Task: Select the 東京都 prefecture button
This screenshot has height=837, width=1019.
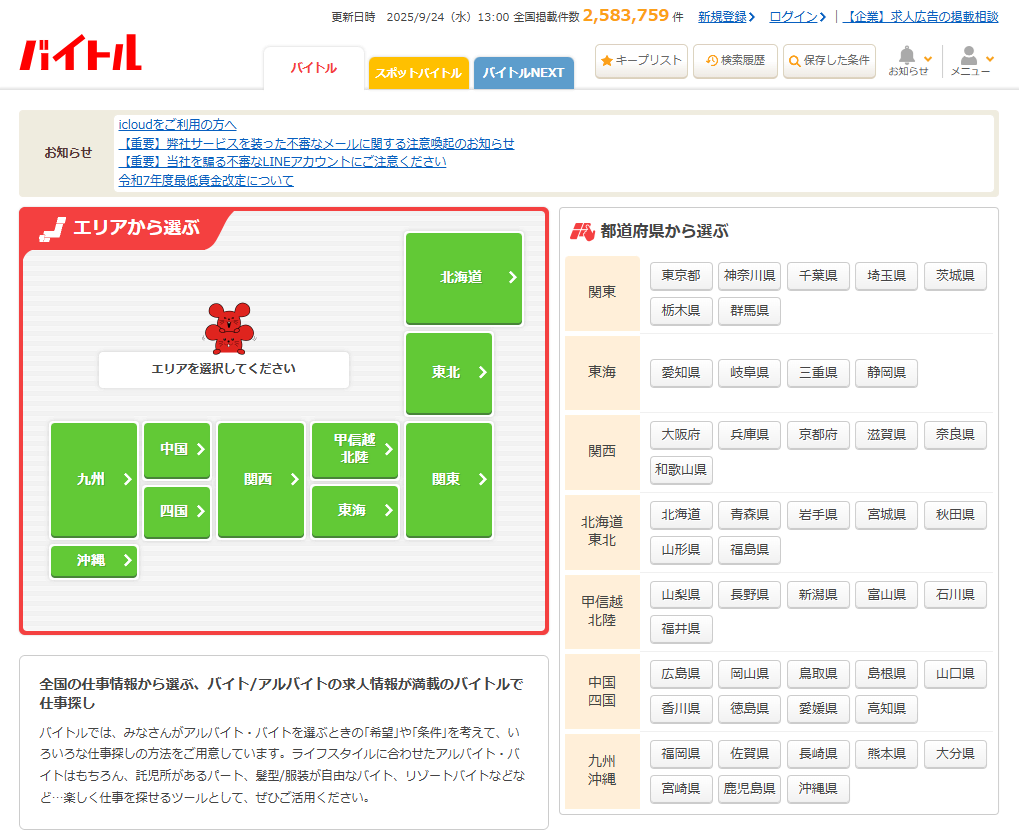Action: pos(681,276)
